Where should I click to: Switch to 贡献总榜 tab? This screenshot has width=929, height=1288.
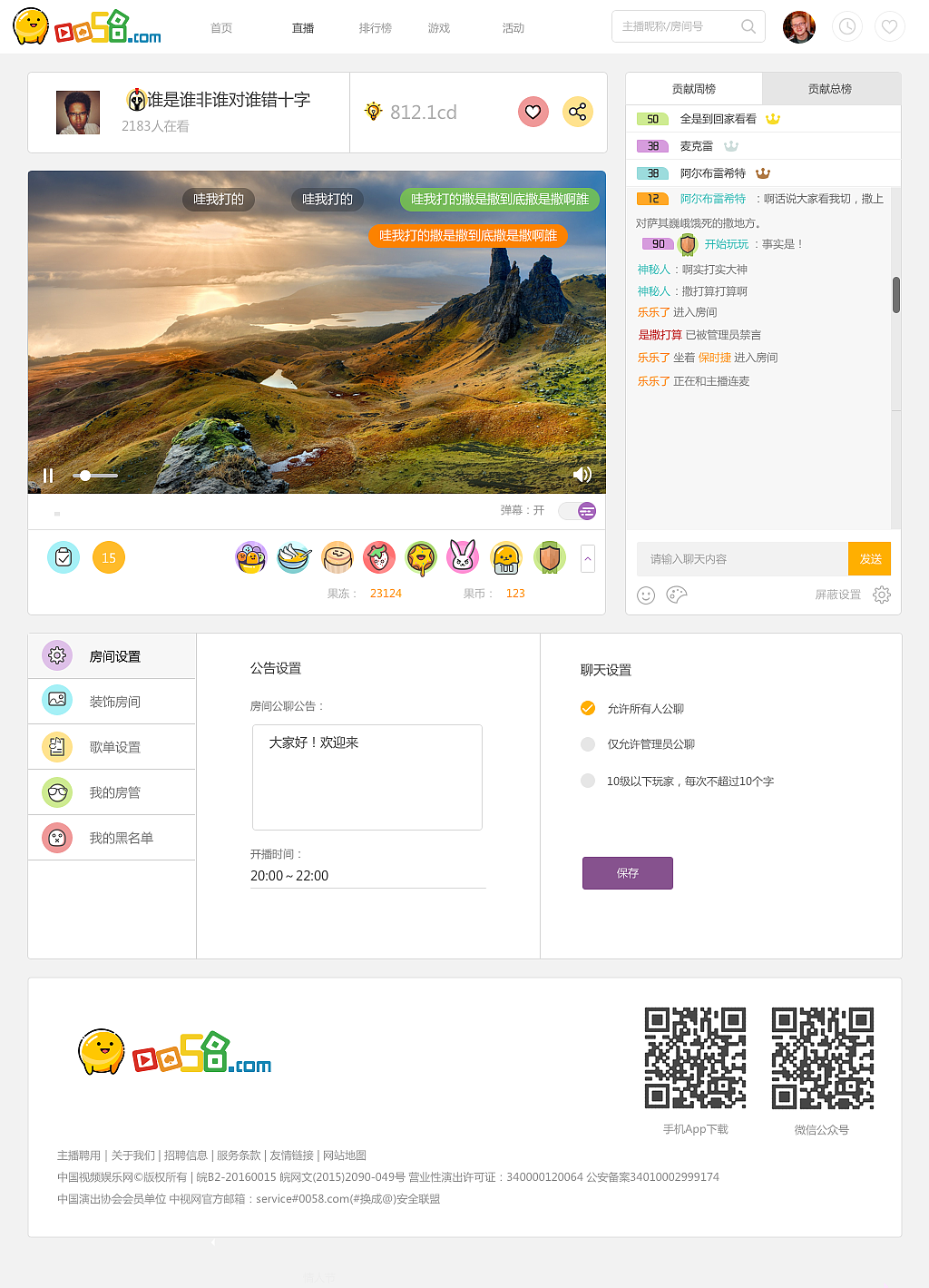831,89
